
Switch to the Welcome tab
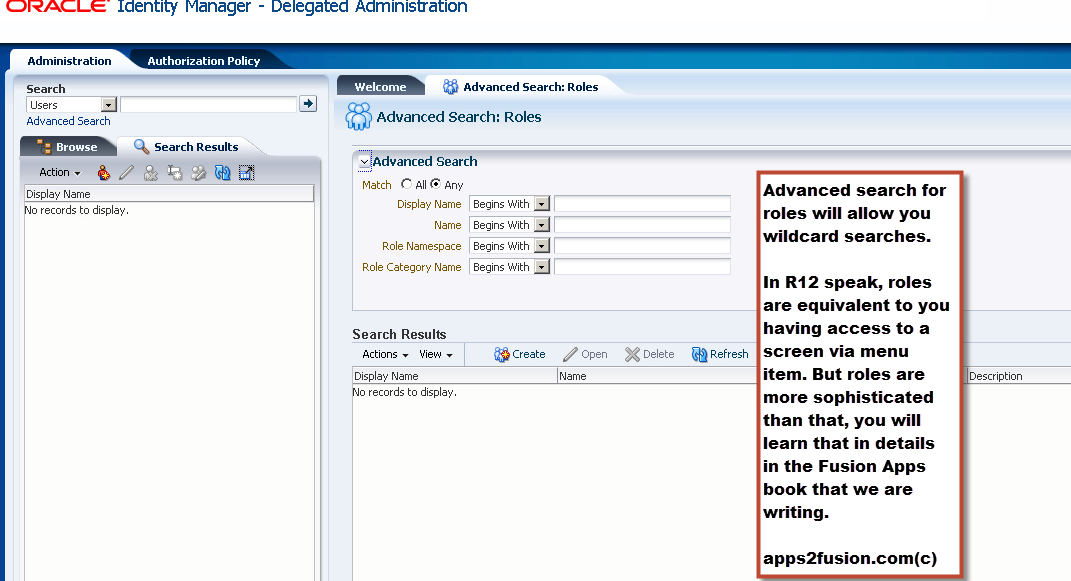(x=380, y=87)
